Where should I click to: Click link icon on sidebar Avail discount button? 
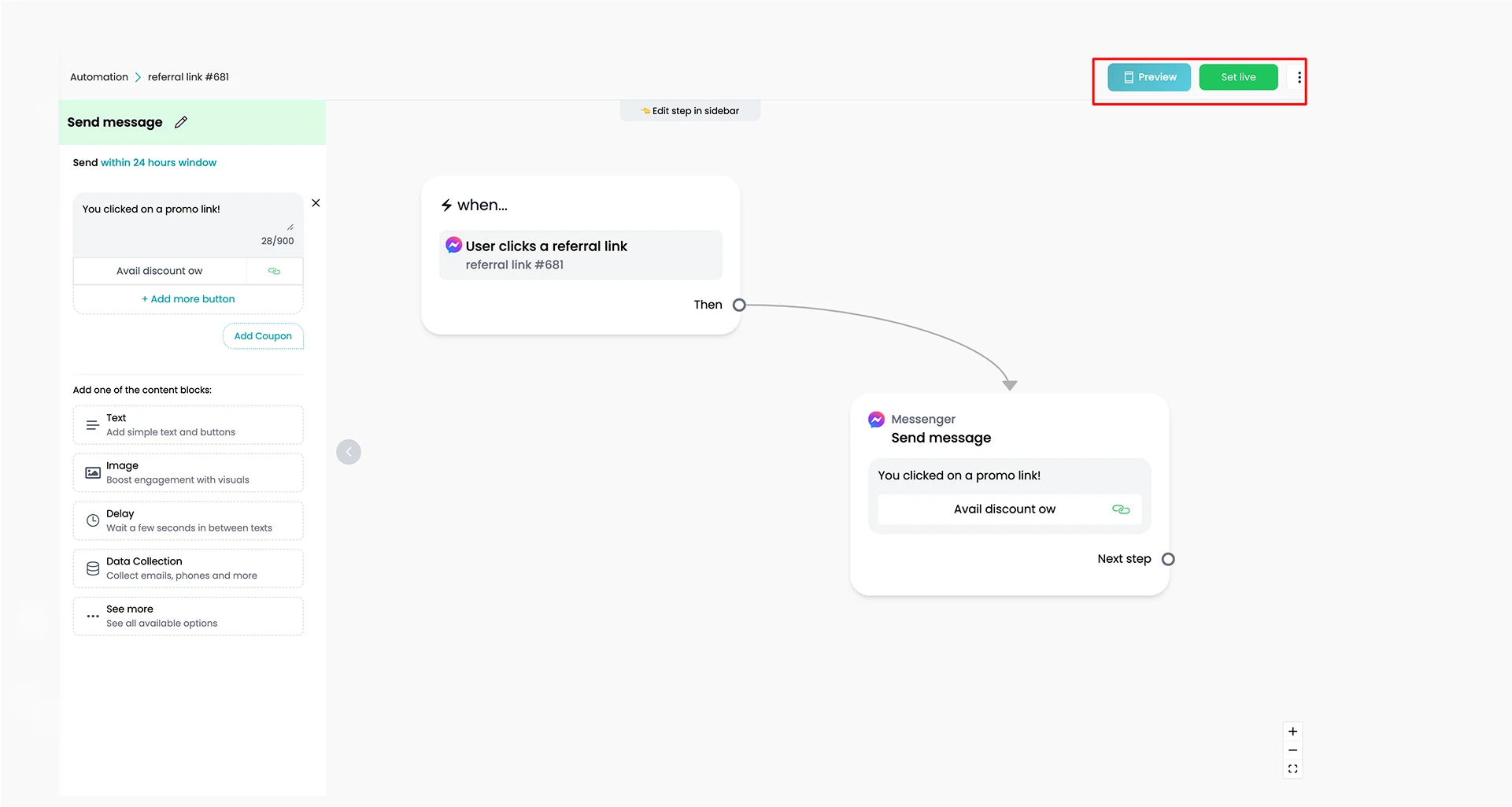point(274,271)
